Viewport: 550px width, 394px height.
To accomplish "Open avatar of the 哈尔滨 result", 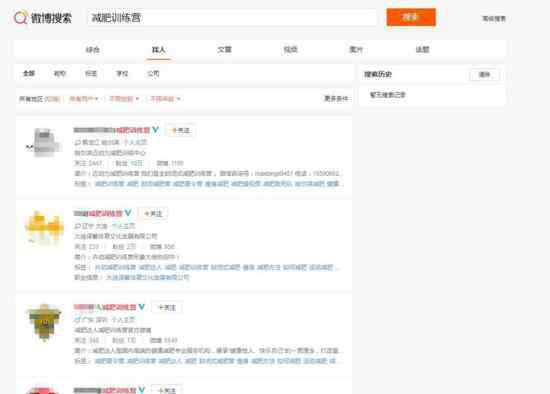I will pyautogui.click(x=44, y=143).
